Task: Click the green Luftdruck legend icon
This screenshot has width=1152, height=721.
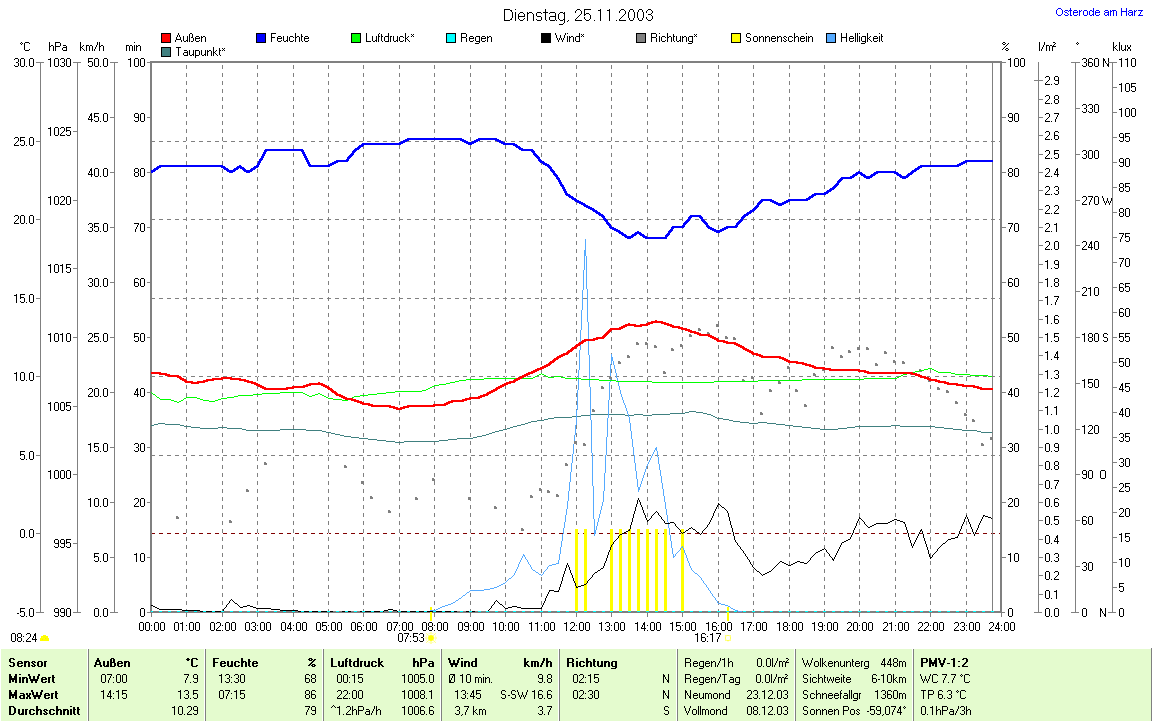Action: click(x=356, y=38)
